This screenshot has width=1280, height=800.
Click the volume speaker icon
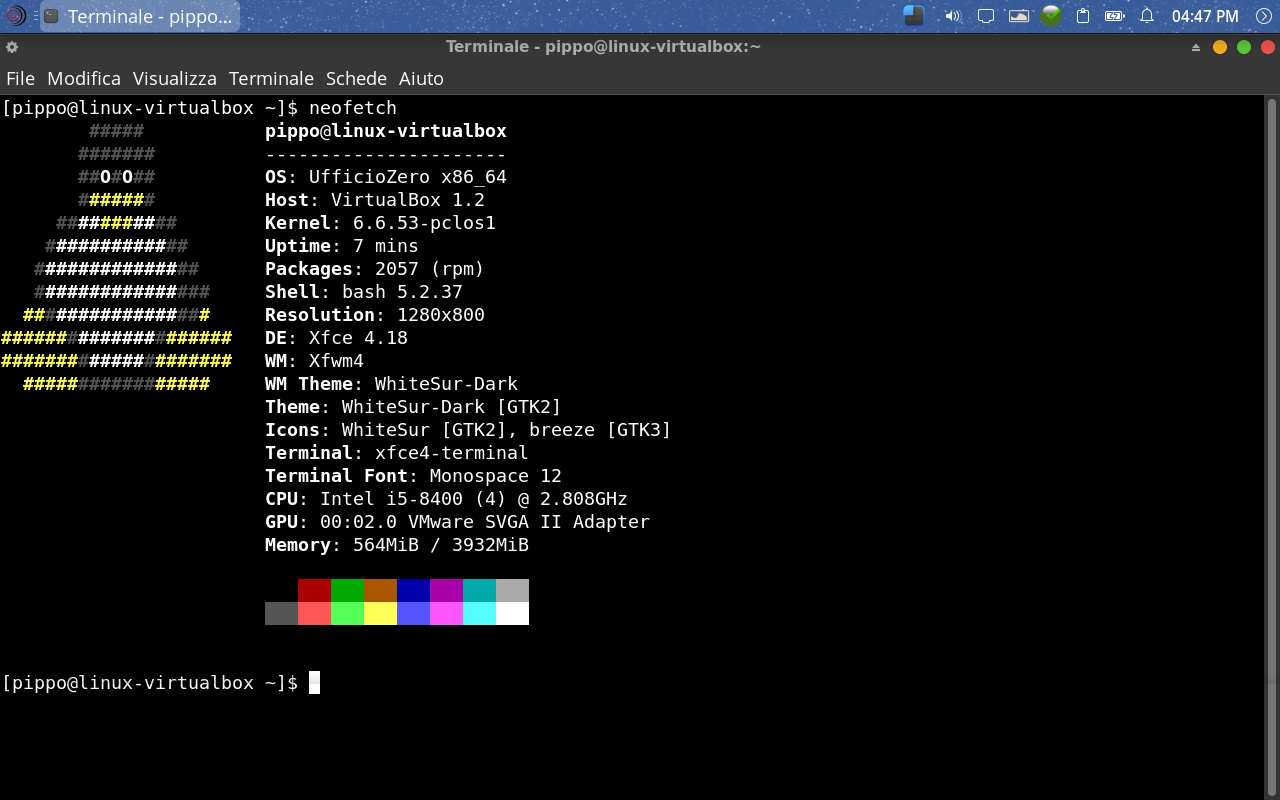tap(952, 16)
